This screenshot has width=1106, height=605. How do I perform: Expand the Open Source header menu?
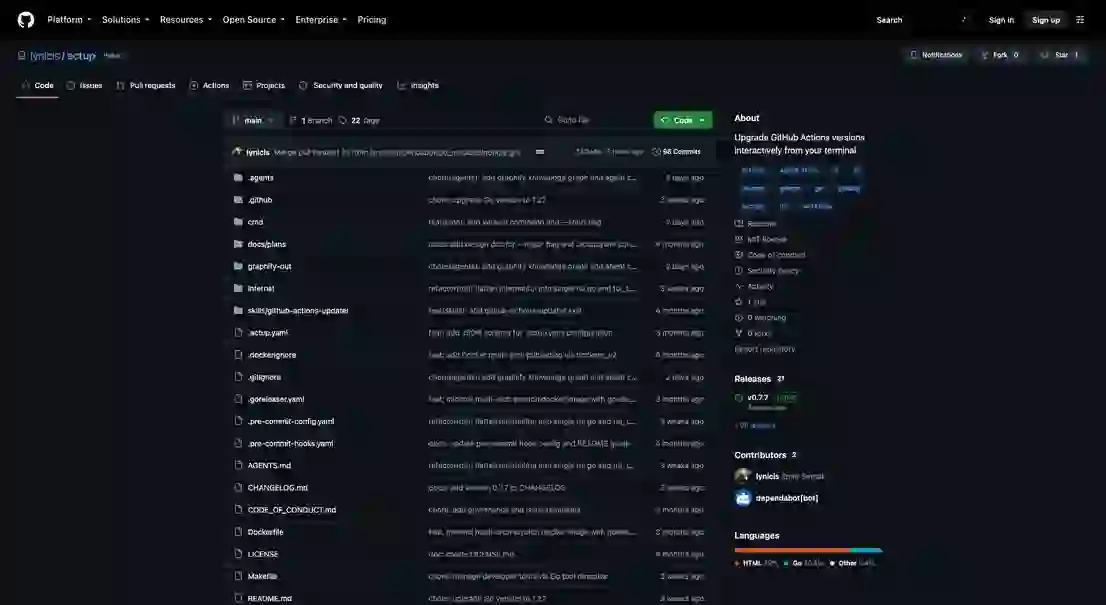[253, 20]
